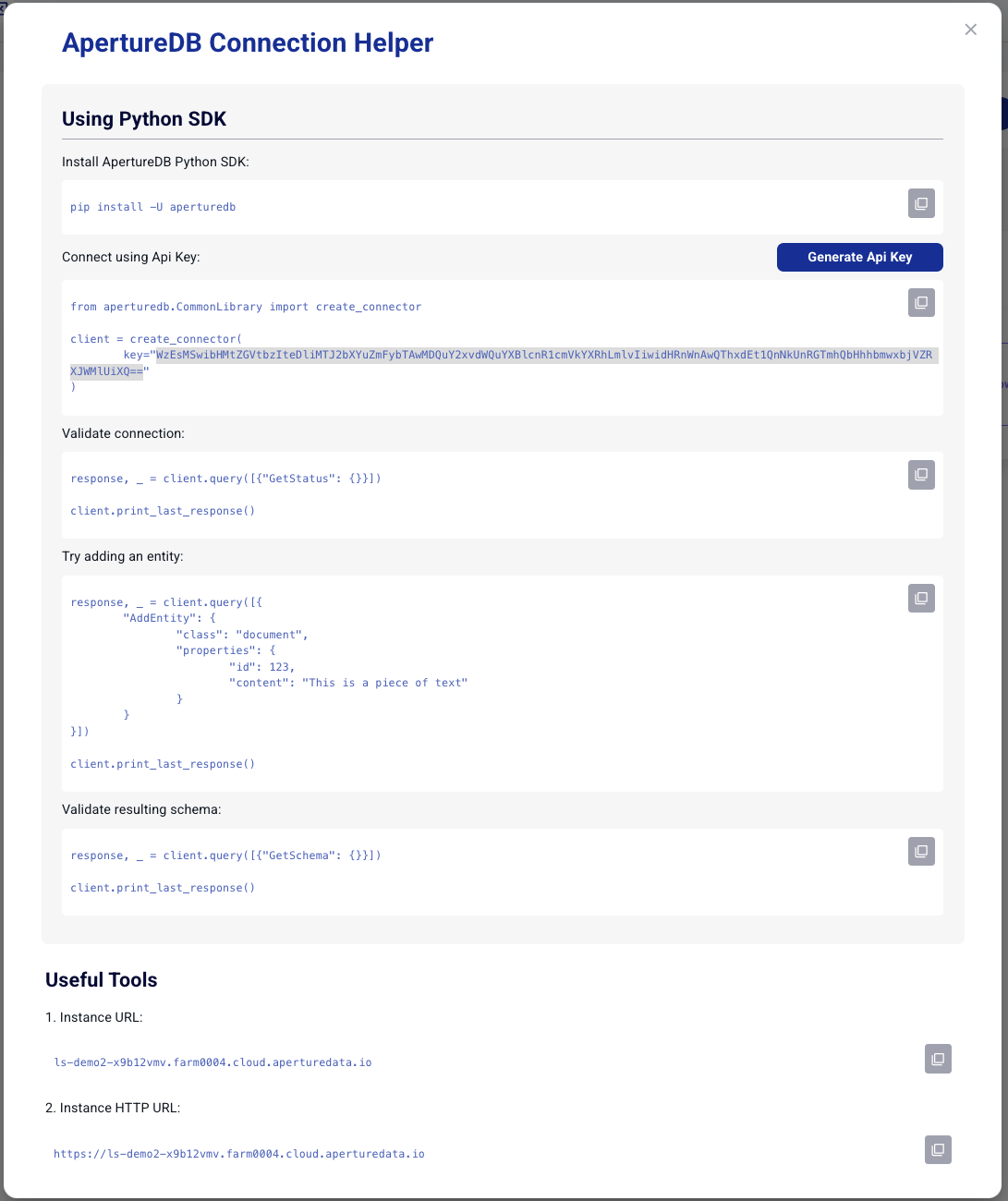Copy the Instance URL
This screenshot has width=1008, height=1201.
tap(938, 1059)
